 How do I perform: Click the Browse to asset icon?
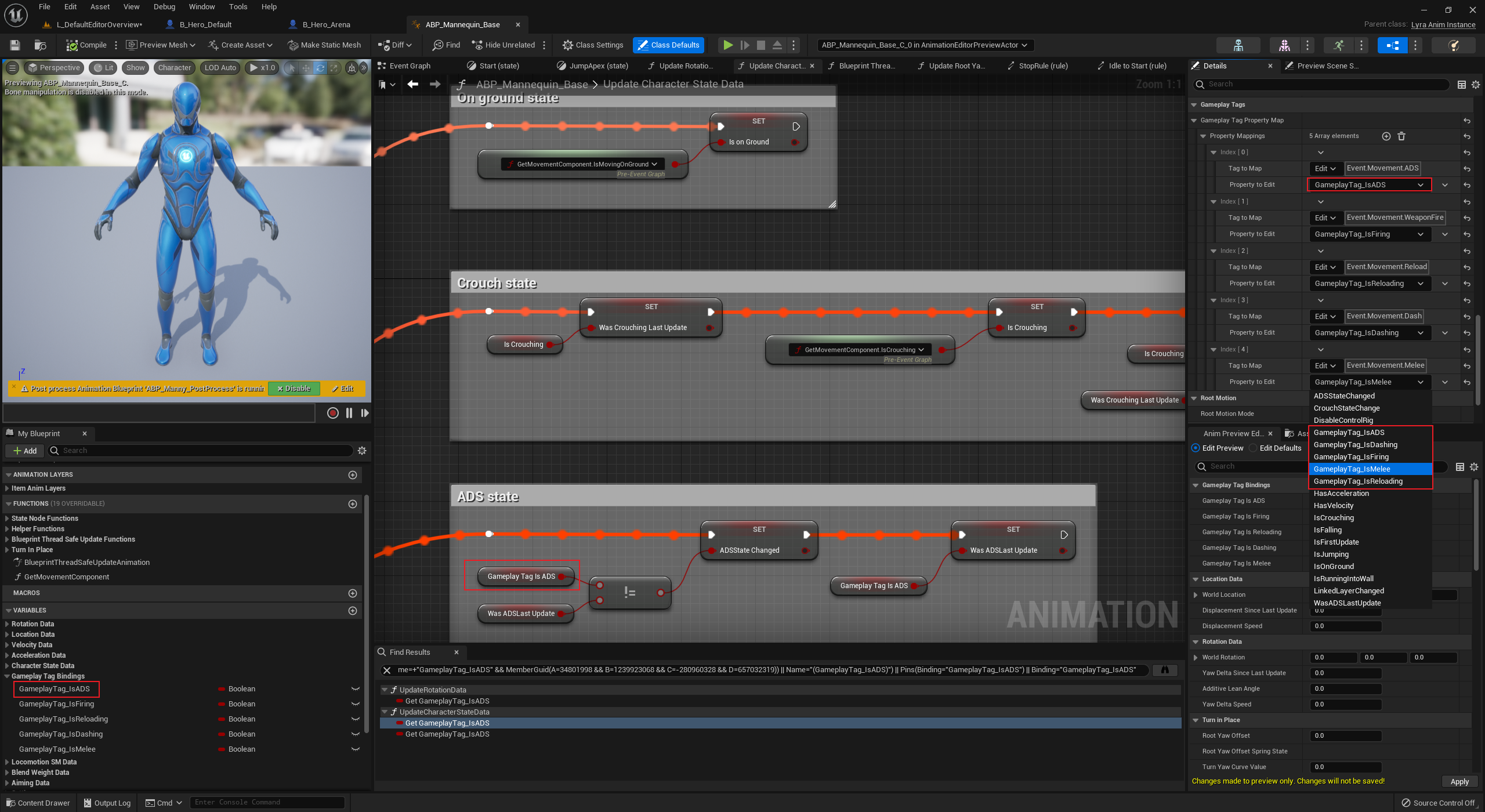(x=40, y=45)
